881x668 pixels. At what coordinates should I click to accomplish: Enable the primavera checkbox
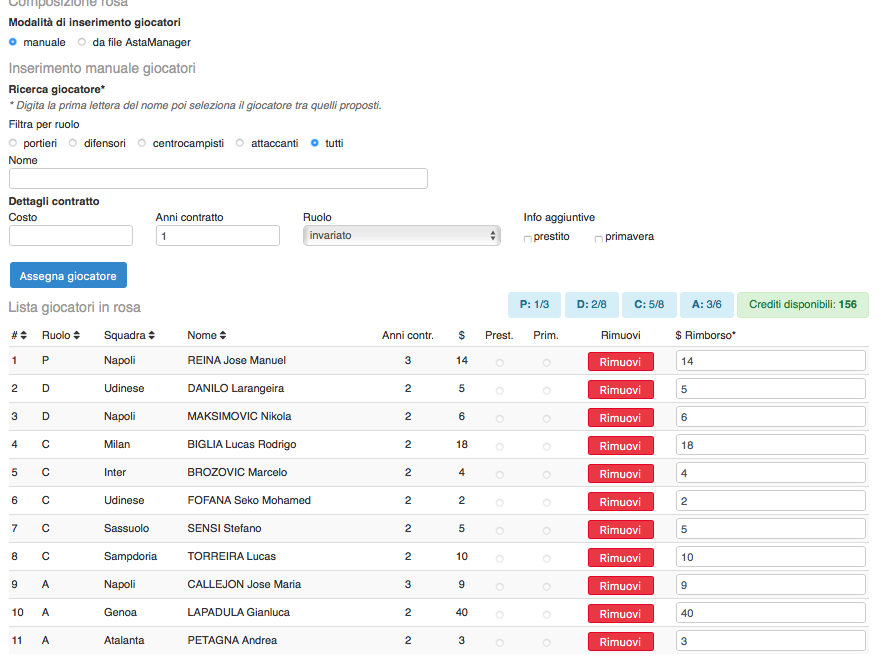599,238
